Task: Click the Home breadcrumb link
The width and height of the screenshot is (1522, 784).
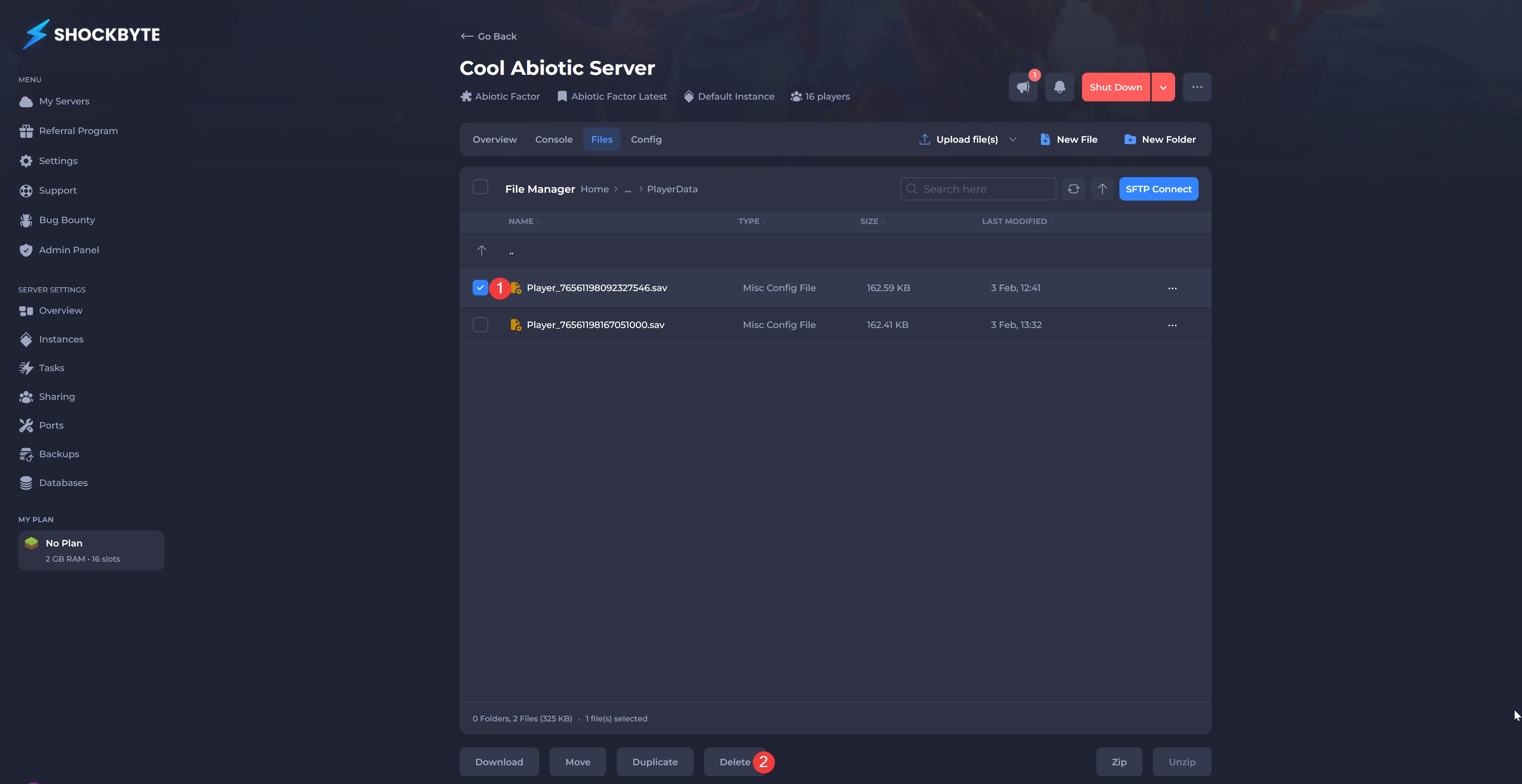Action: (595, 189)
